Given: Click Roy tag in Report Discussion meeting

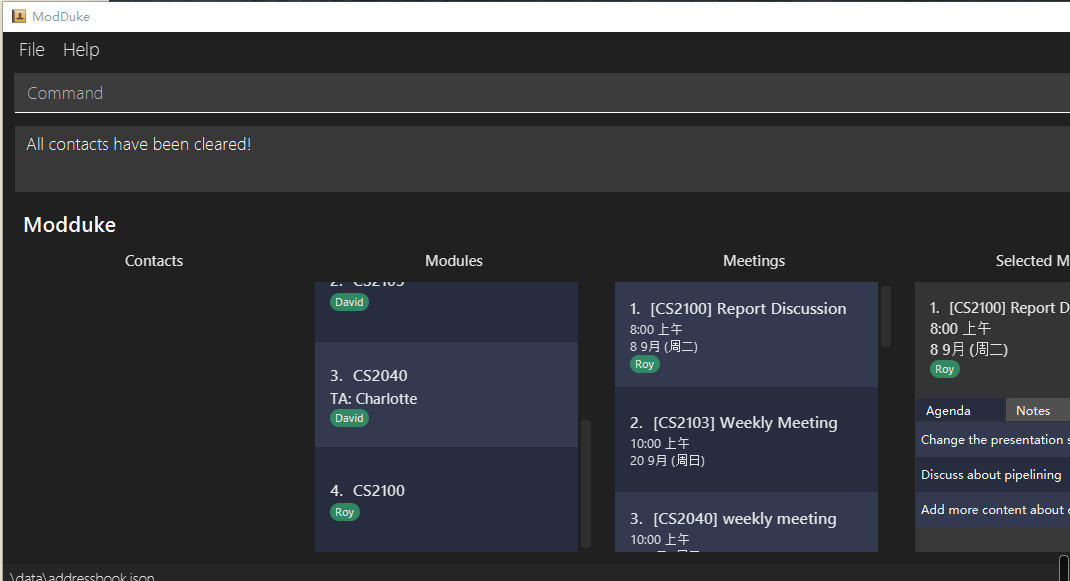Looking at the screenshot, I should point(644,365).
